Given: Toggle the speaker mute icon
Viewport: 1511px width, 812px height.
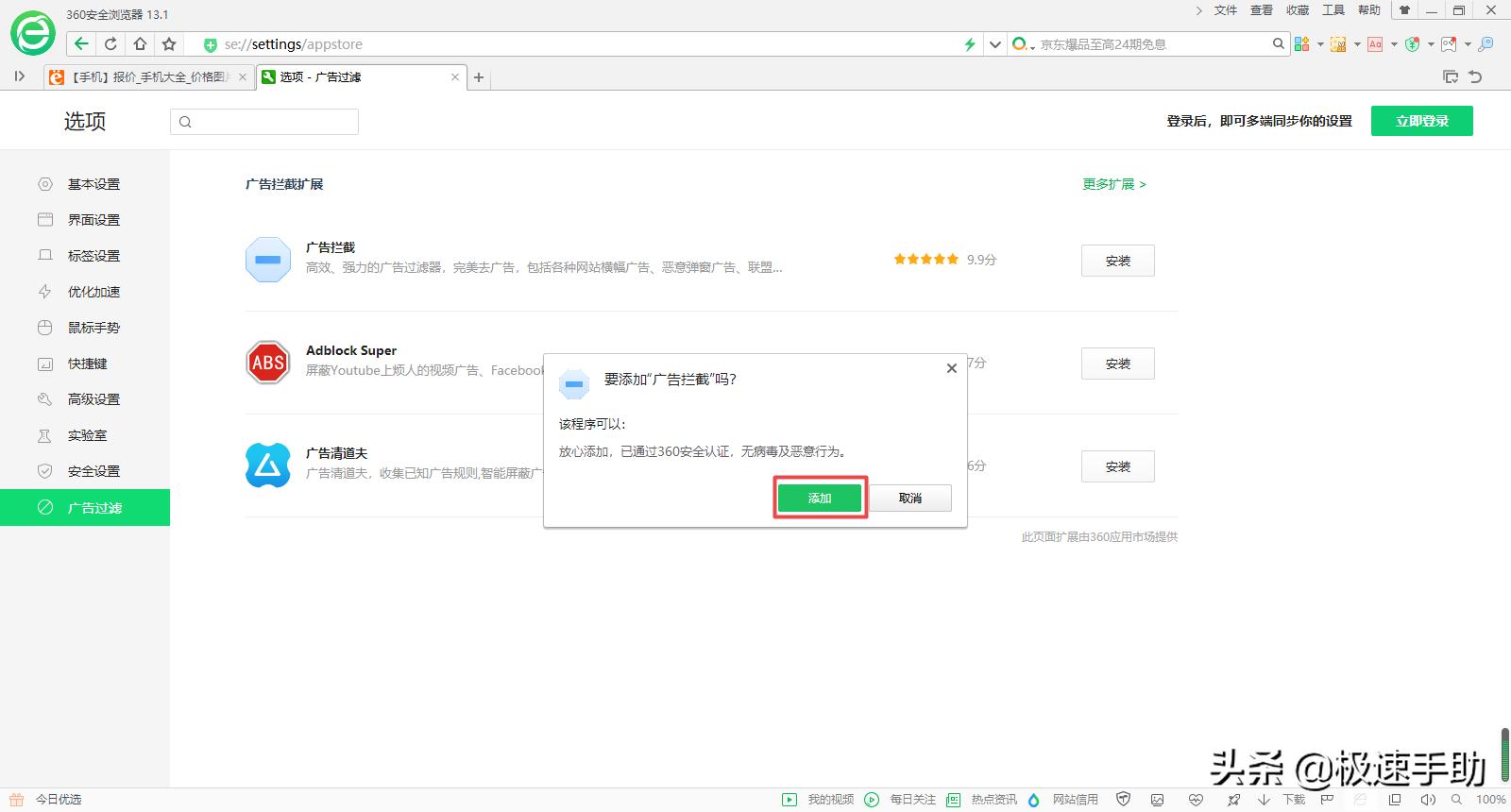Looking at the screenshot, I should click(x=1428, y=800).
